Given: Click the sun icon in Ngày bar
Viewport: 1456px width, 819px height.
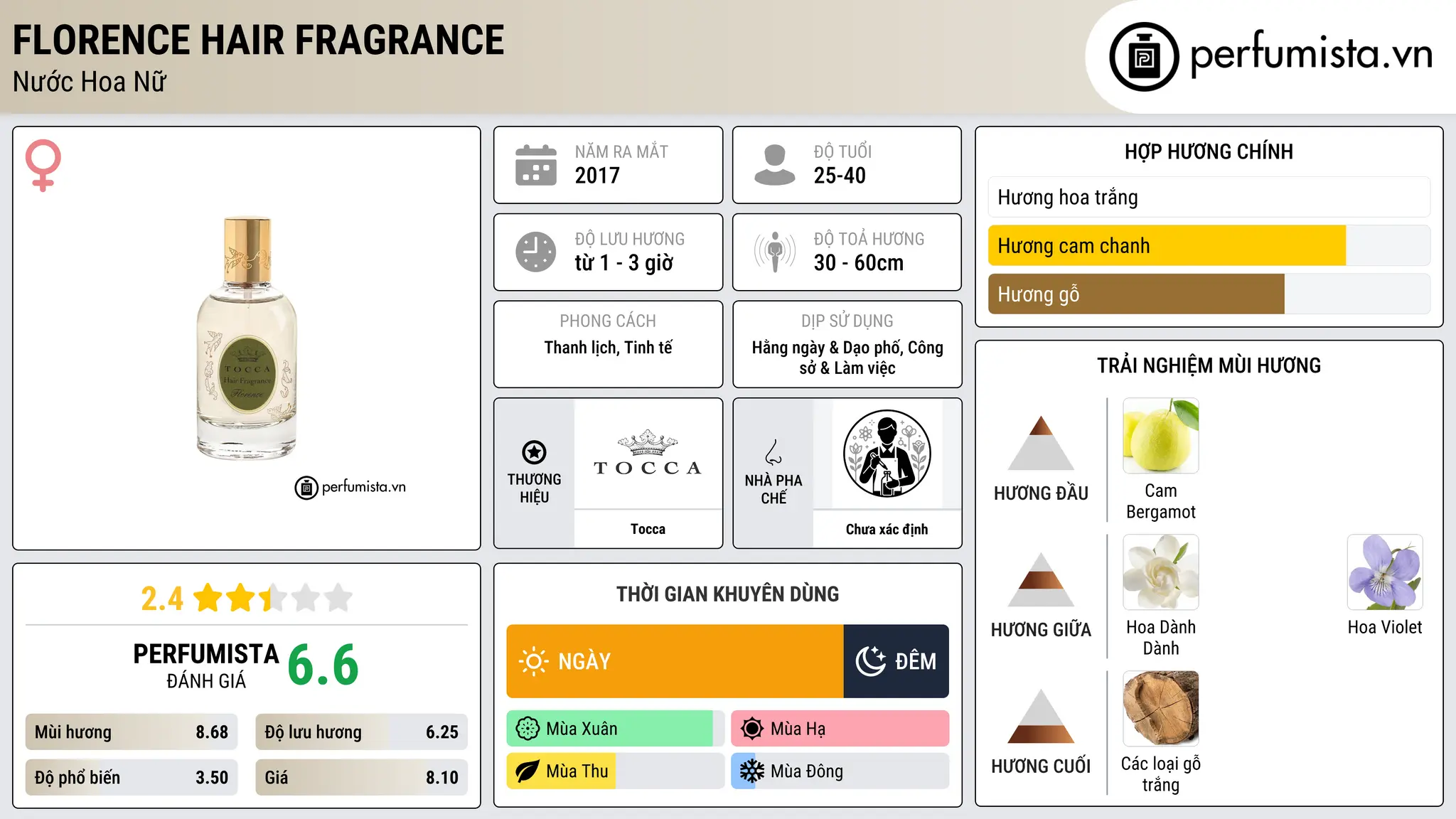Looking at the screenshot, I should tap(533, 661).
